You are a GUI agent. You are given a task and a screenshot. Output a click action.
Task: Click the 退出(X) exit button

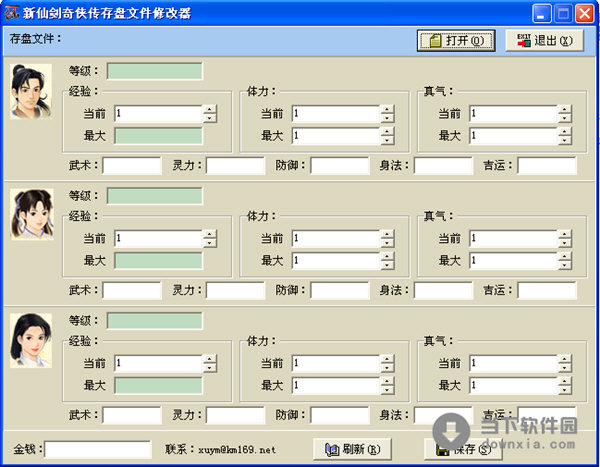(545, 41)
